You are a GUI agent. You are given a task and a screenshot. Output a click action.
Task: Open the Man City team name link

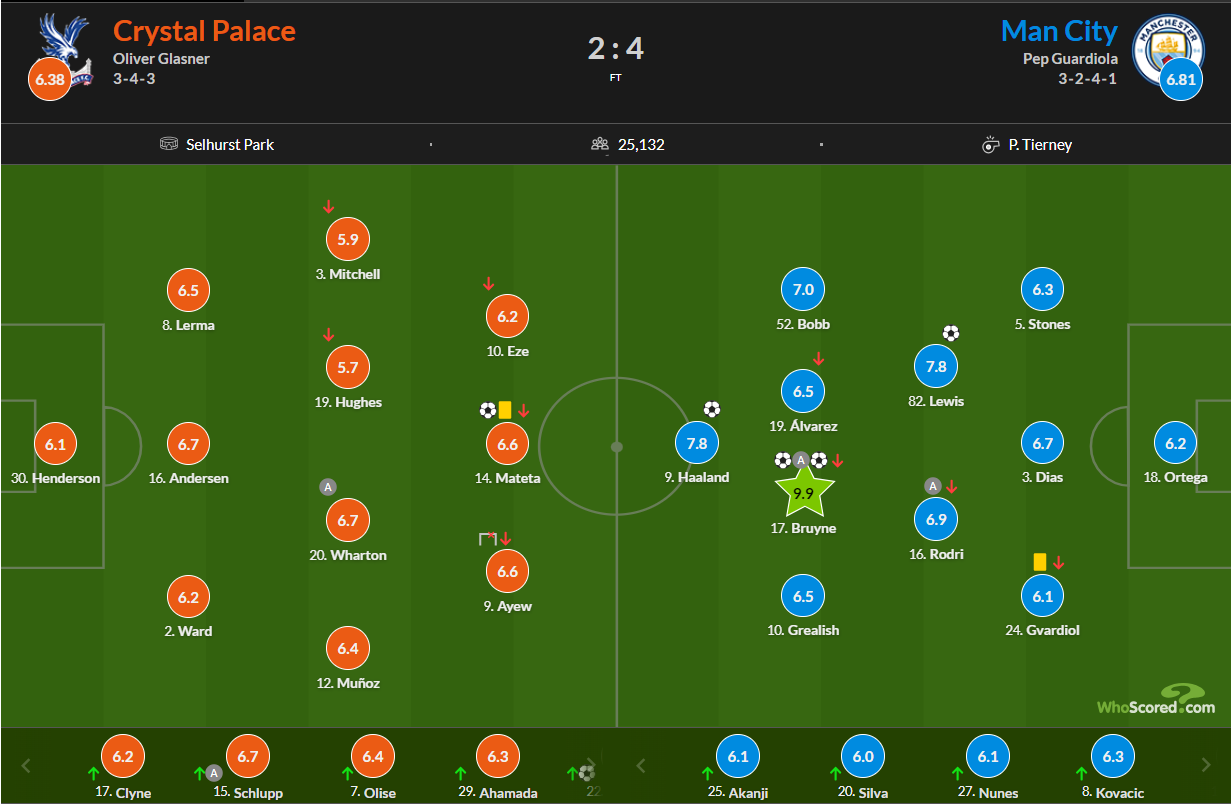coord(1059,31)
